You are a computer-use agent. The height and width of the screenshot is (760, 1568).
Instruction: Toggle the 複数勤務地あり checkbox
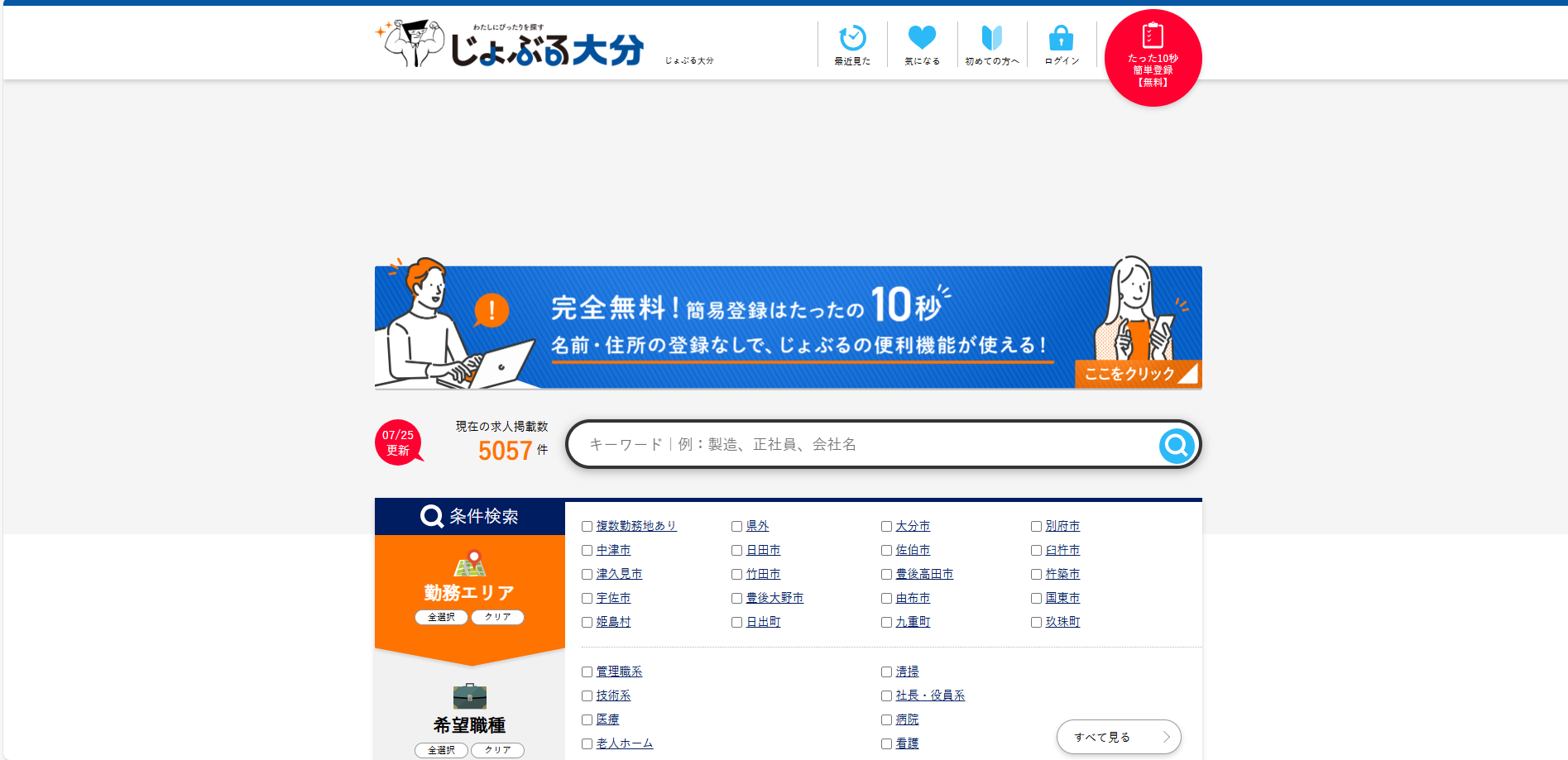[x=587, y=527]
